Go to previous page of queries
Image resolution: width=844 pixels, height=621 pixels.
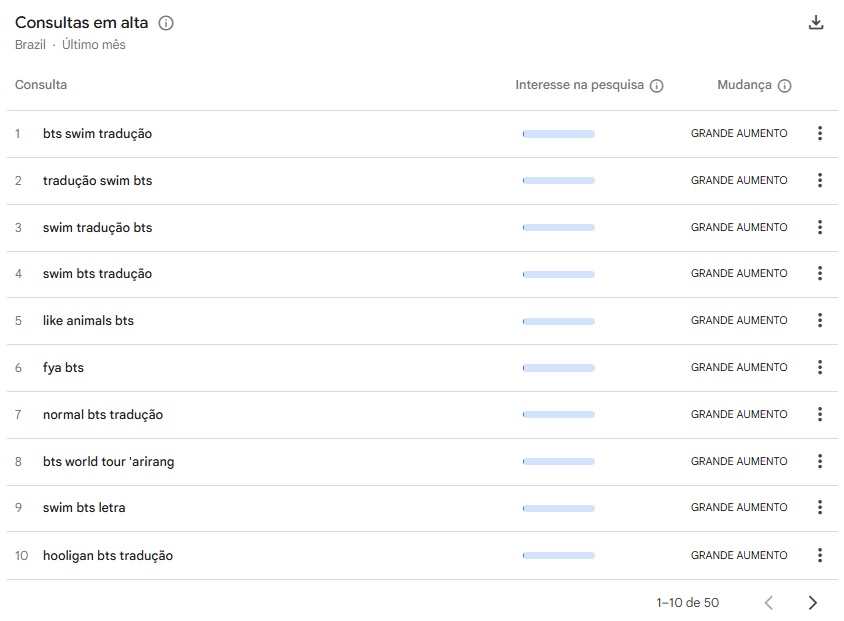tap(769, 603)
